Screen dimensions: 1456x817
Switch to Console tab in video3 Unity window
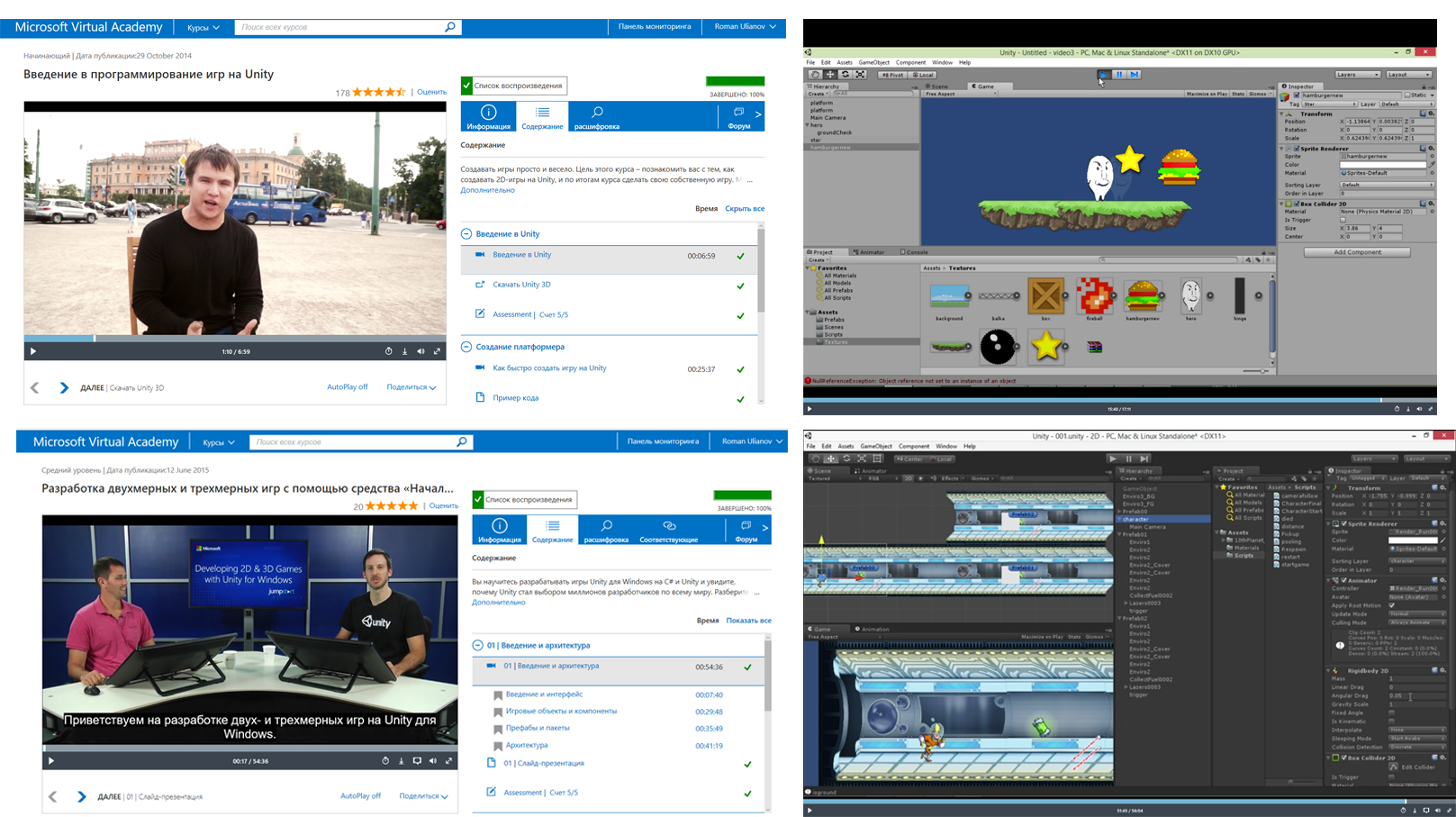coord(915,252)
